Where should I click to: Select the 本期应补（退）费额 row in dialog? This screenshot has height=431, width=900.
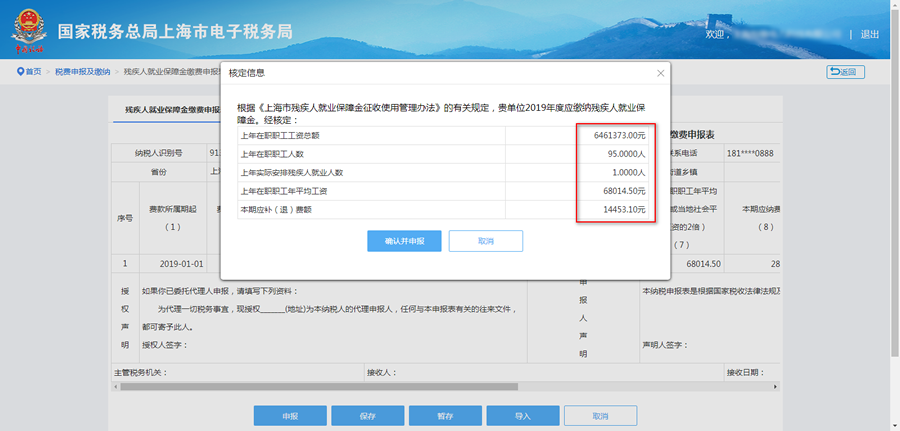(x=440, y=209)
